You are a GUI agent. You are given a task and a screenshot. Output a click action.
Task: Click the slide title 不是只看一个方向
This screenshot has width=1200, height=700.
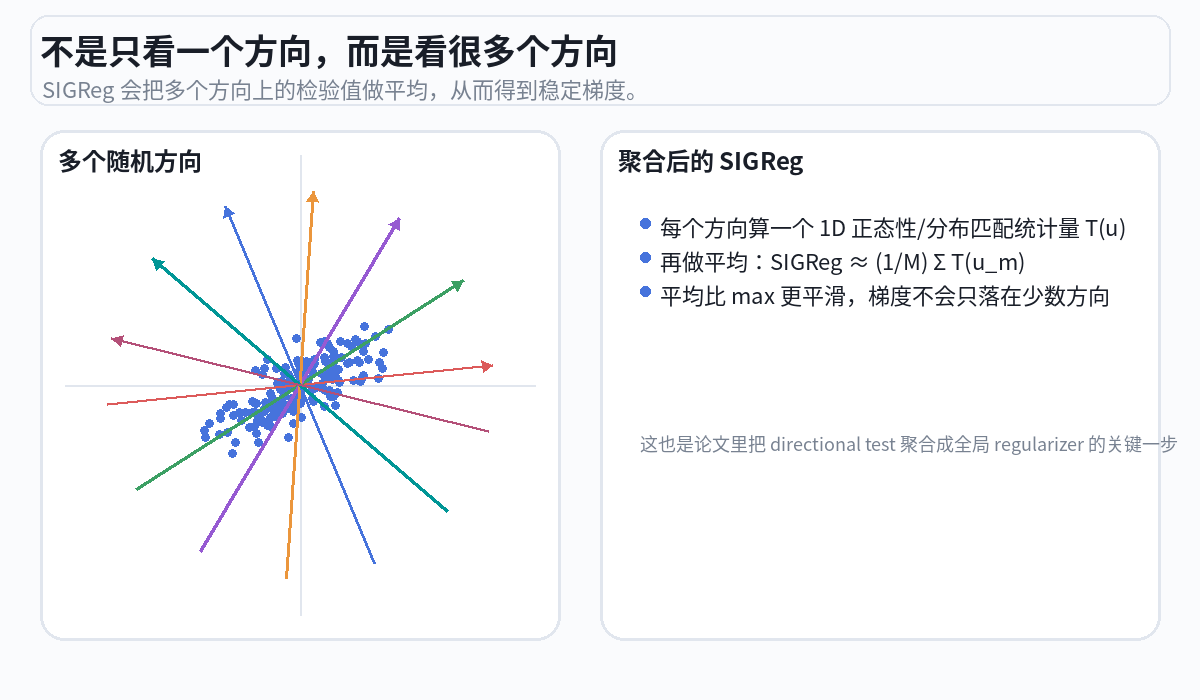point(329,50)
